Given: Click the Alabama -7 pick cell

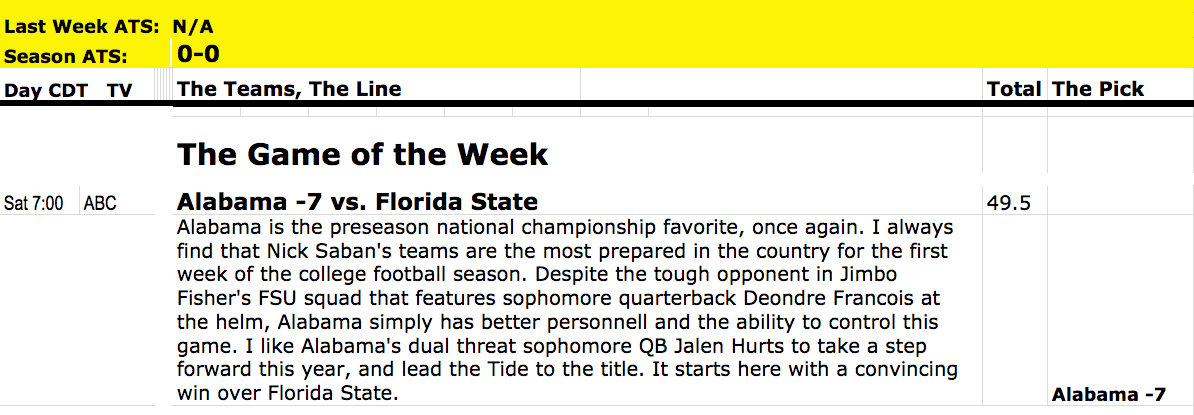Looking at the screenshot, I should coord(1108,394).
